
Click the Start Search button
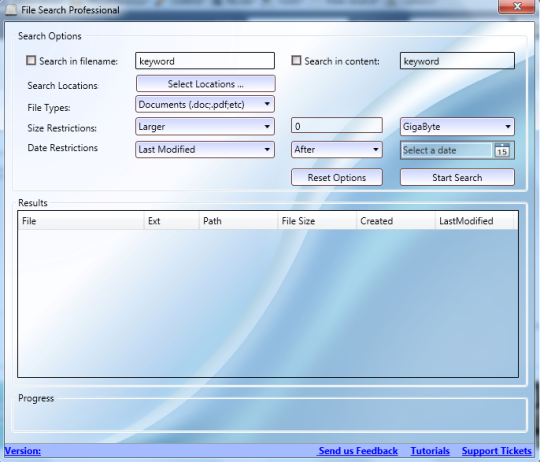tap(457, 178)
